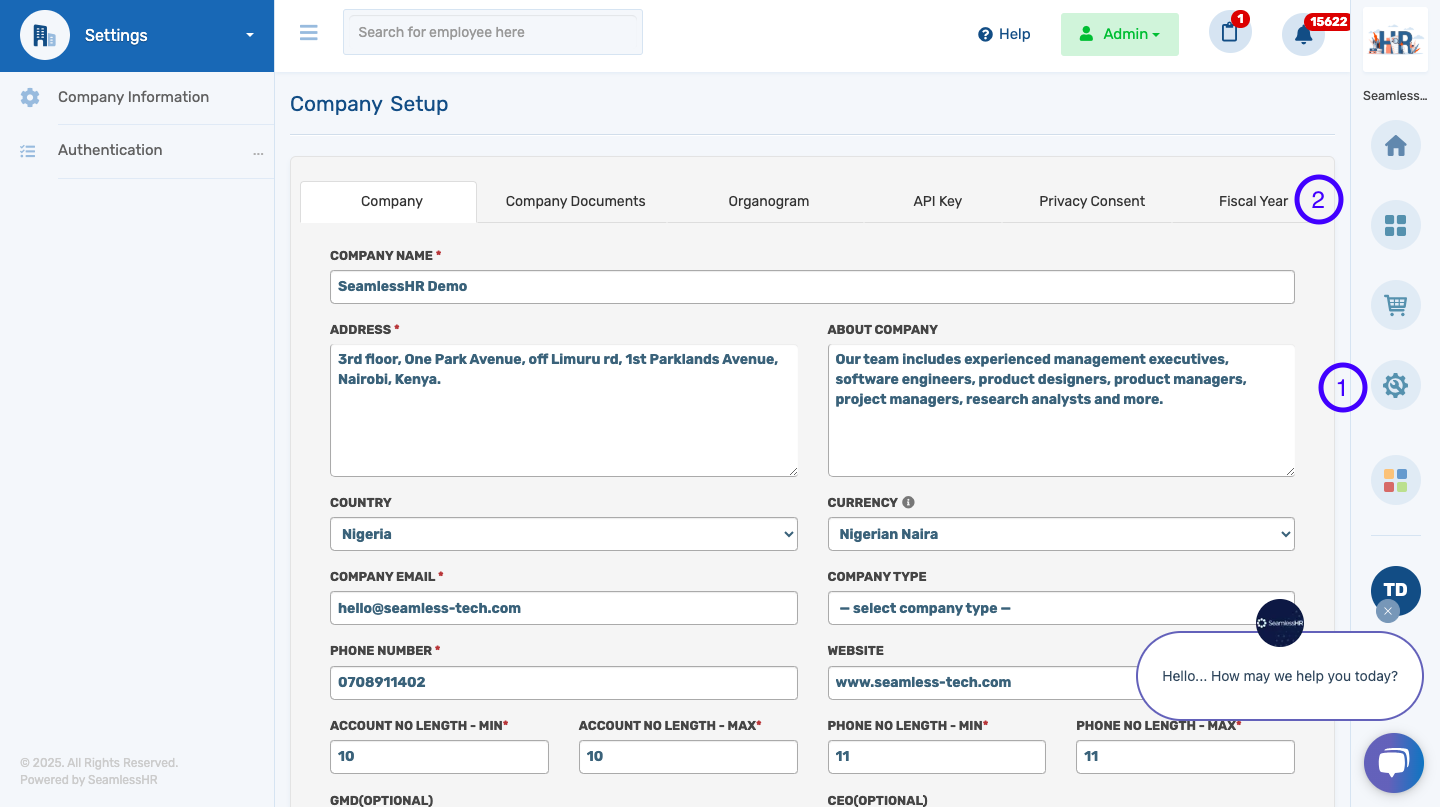Screen dimensions: 1440x807
Task: Click the home icon in right sidebar
Action: click(1395, 146)
